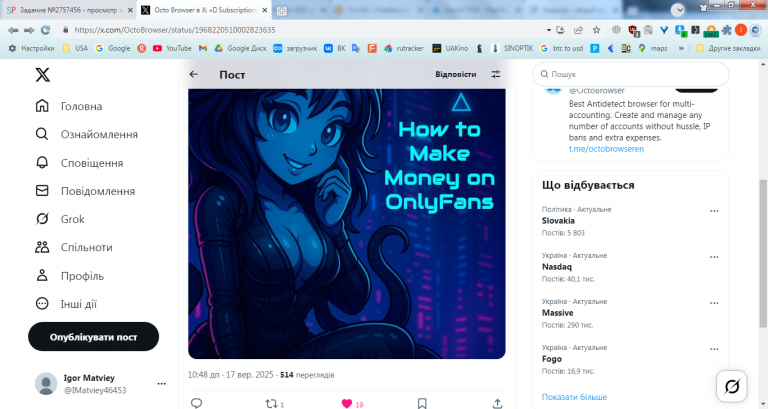Image resolution: width=768 pixels, height=409 pixels.
Task: Open Igor Matviey account options dots
Action: pos(162,384)
